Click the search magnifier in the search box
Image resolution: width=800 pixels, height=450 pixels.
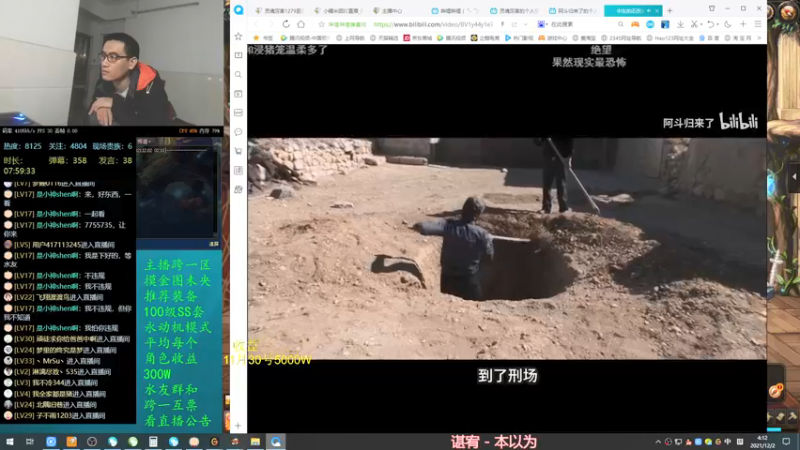pos(620,24)
